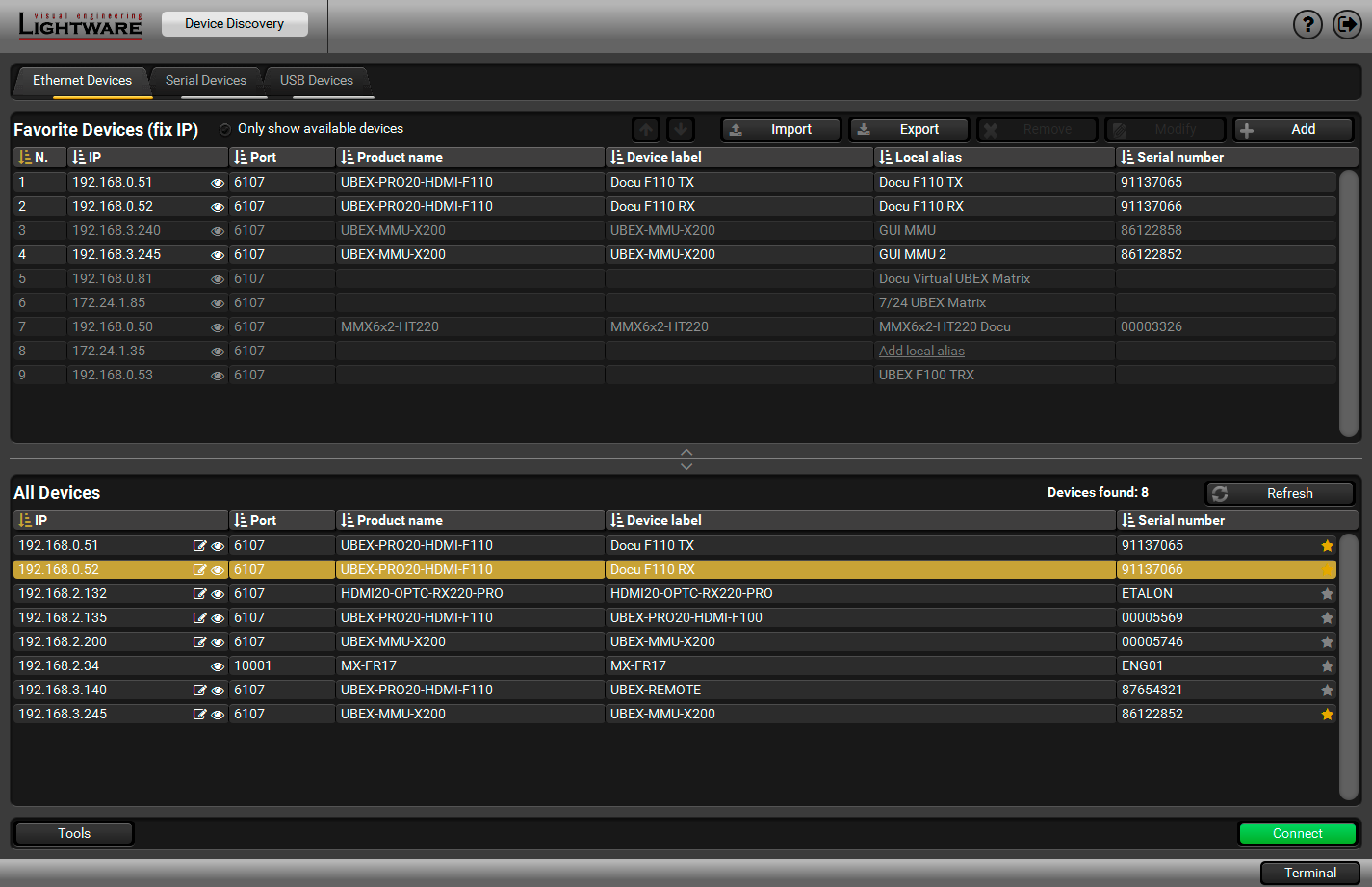Image resolution: width=1372 pixels, height=887 pixels.
Task: Open the USB Devices tab
Action: (316, 81)
